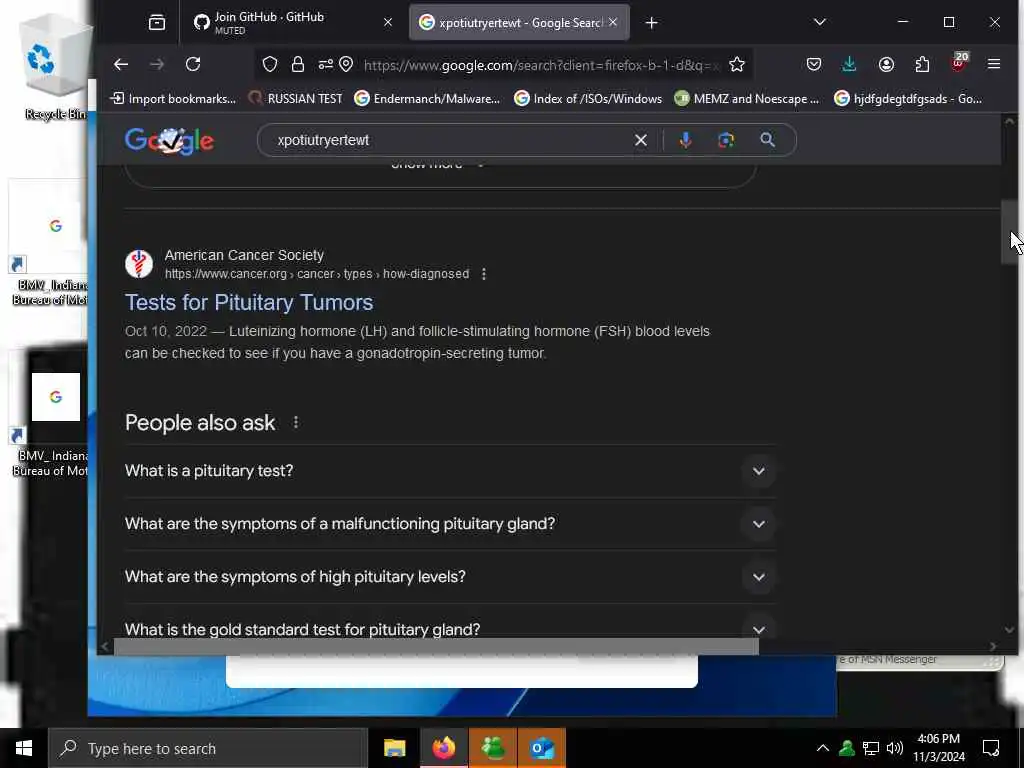This screenshot has width=1024, height=768.
Task: Open People also ask options menu
Action: pyautogui.click(x=296, y=423)
